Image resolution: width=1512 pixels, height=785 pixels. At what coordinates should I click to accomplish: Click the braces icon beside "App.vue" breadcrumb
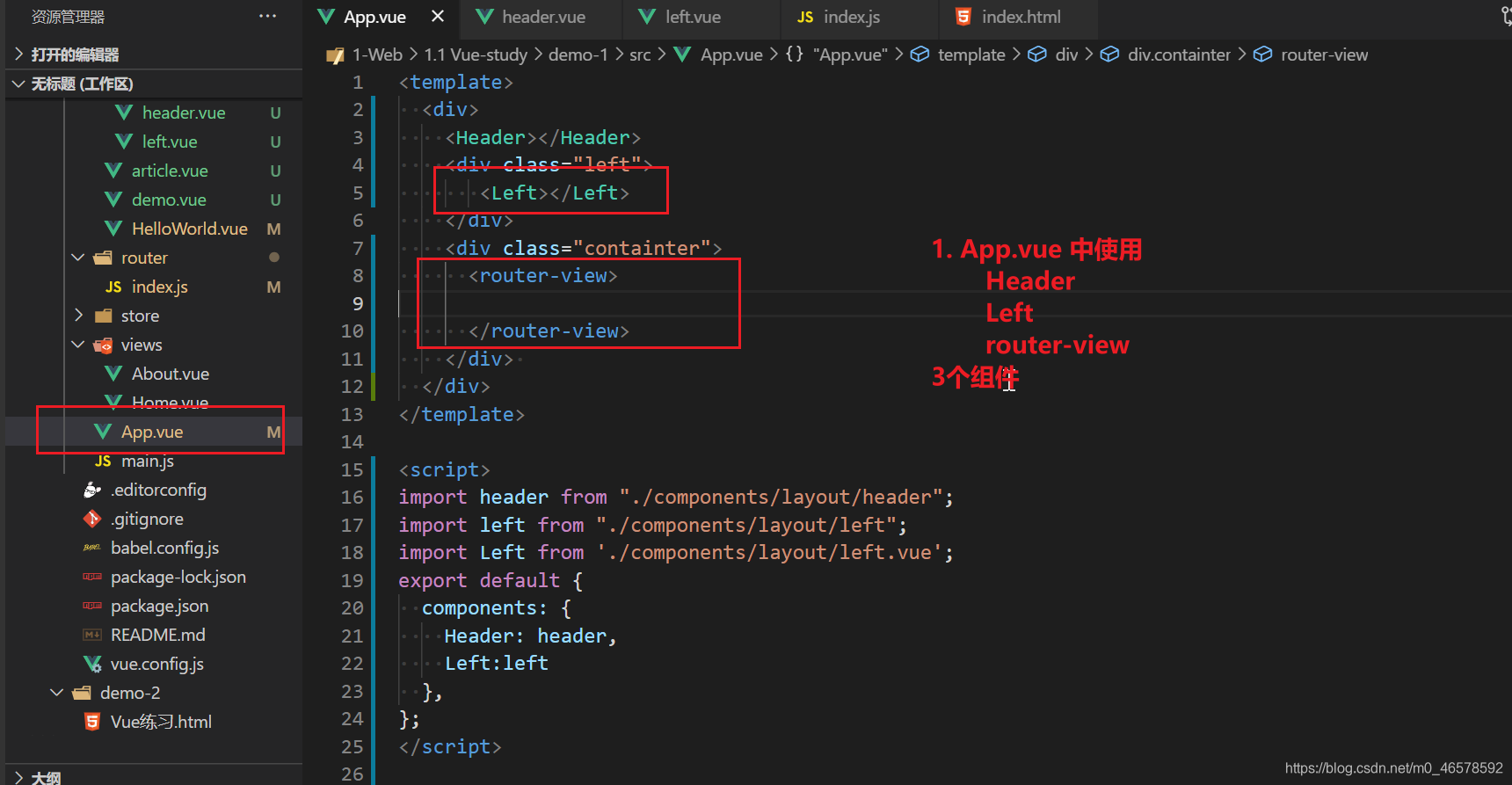[x=795, y=55]
